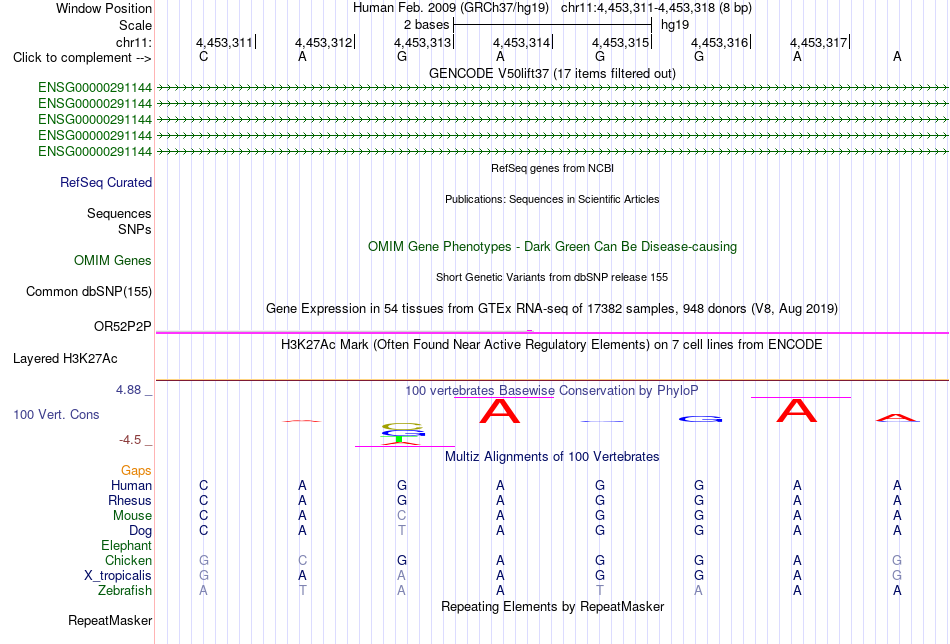The width and height of the screenshot is (950, 644).
Task: Select the Human species label
Action: coord(131,485)
